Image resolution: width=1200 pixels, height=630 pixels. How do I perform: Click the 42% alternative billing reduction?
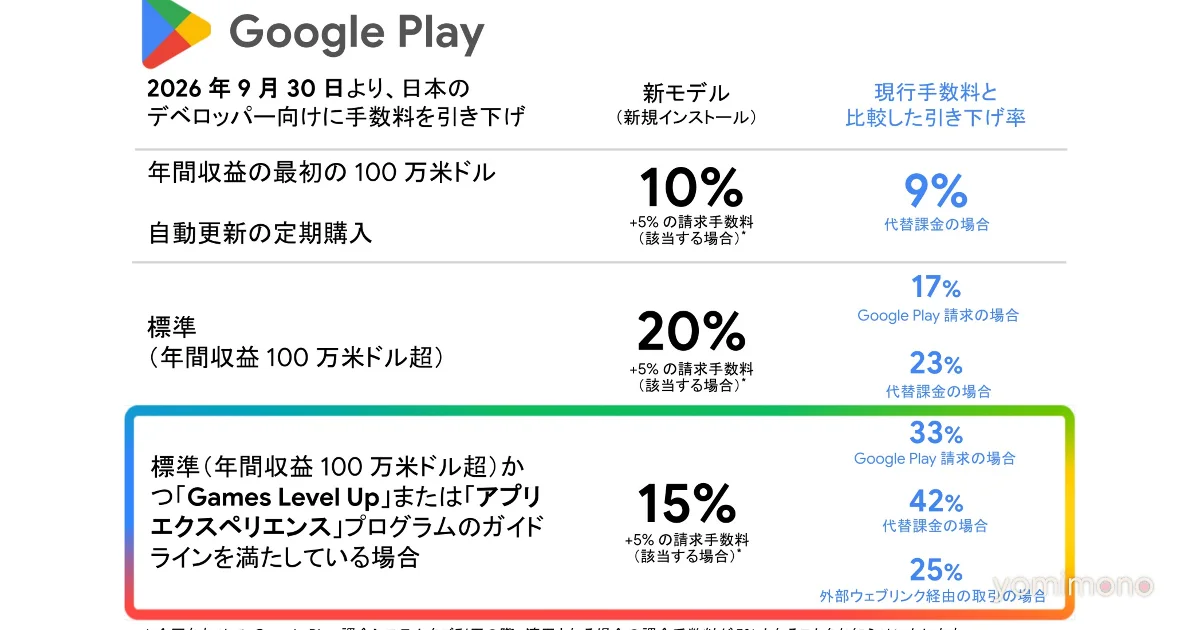click(x=936, y=500)
